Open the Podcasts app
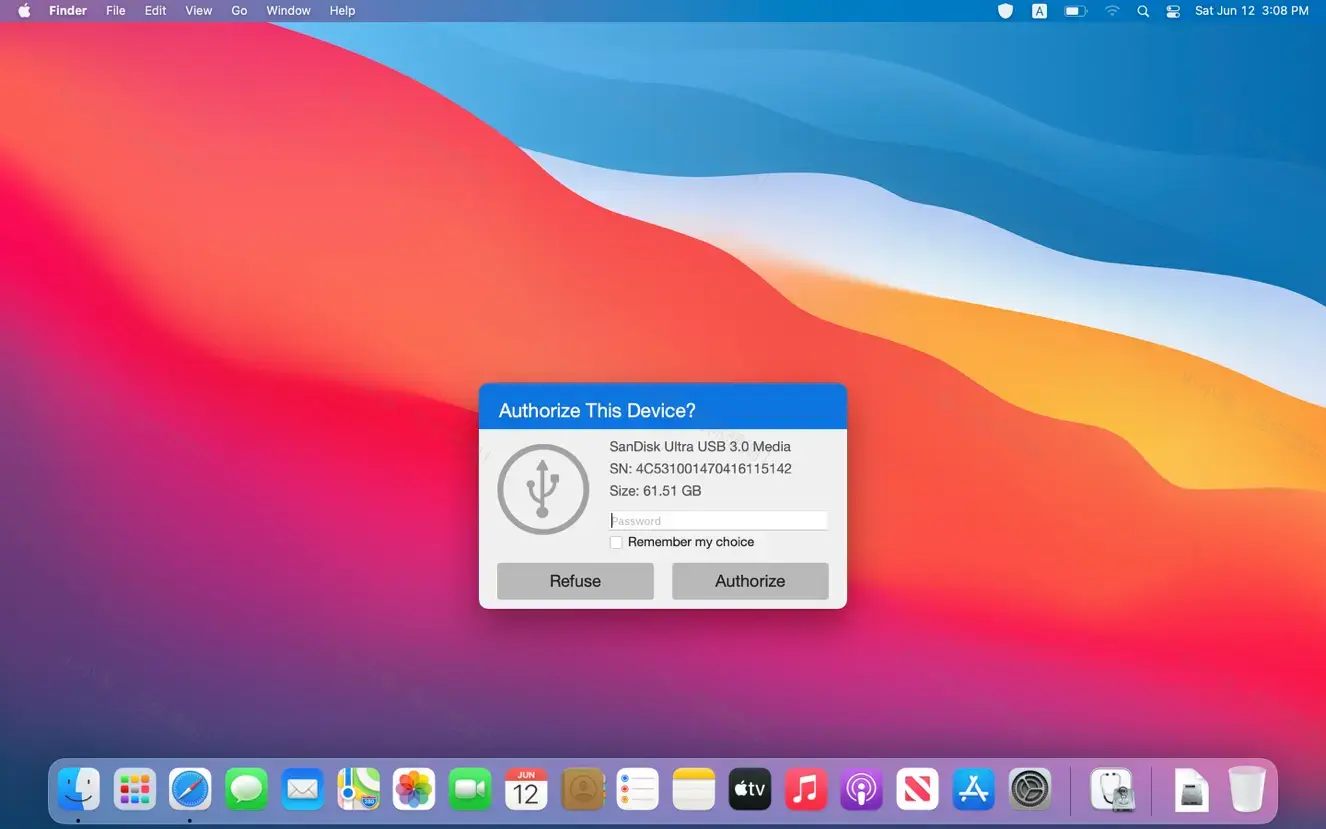Viewport: 1326px width, 829px height. click(862, 789)
